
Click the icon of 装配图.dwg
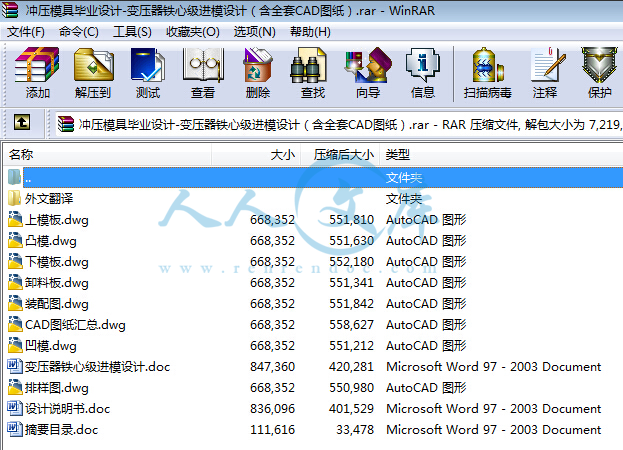coord(15,303)
